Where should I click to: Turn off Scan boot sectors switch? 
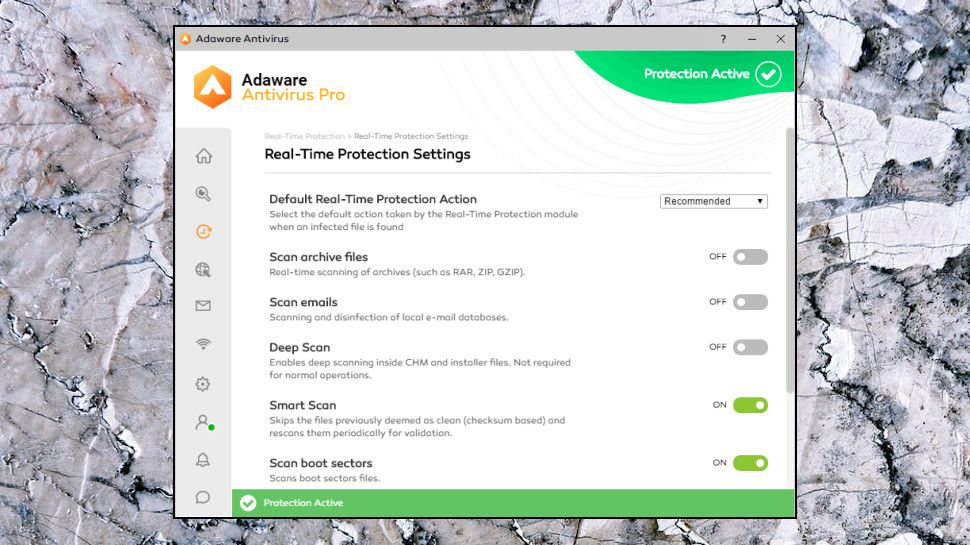point(750,463)
